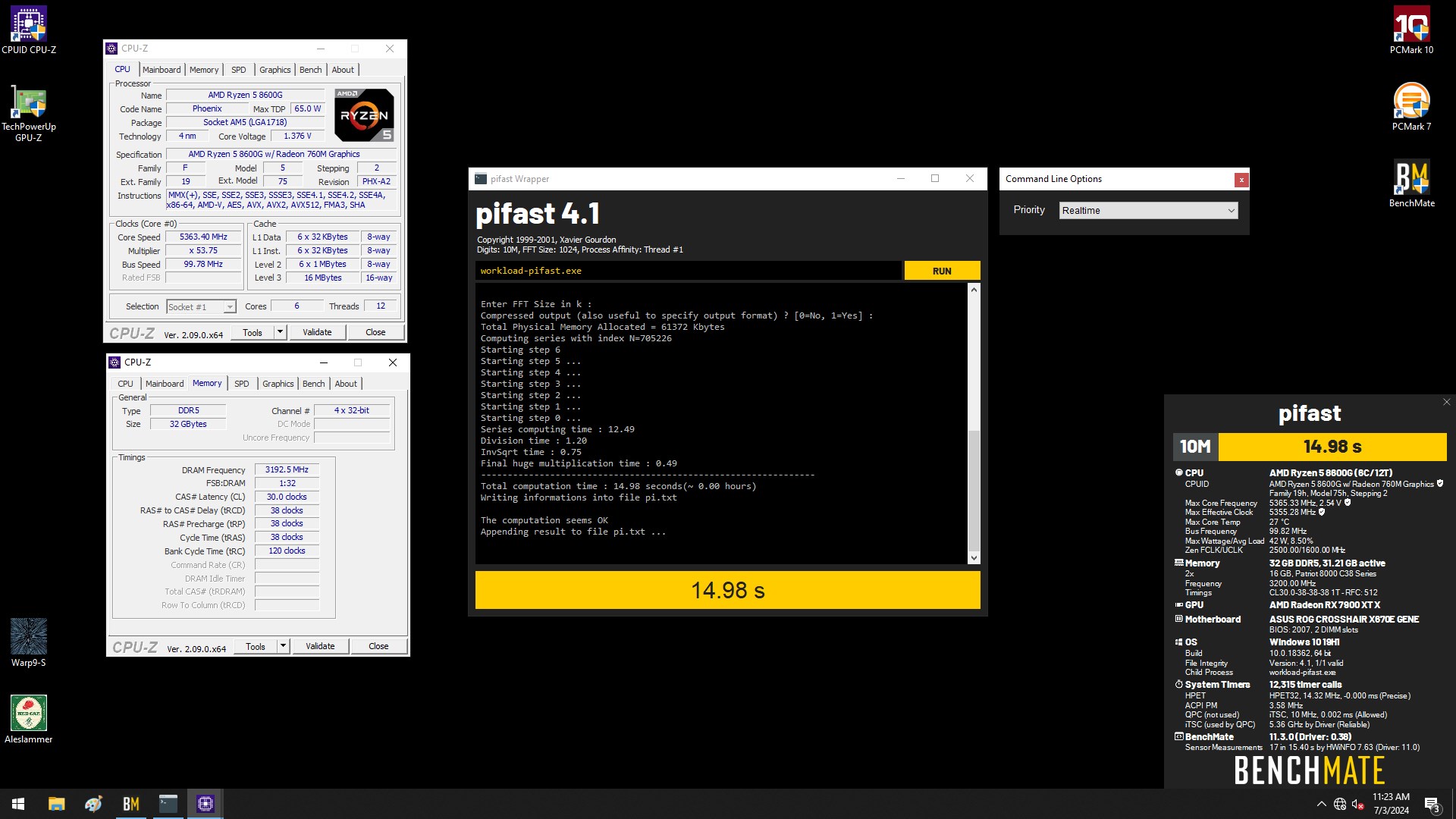Click the workload-pifast.exe command field
This screenshot has height=819, width=1456.
point(689,271)
